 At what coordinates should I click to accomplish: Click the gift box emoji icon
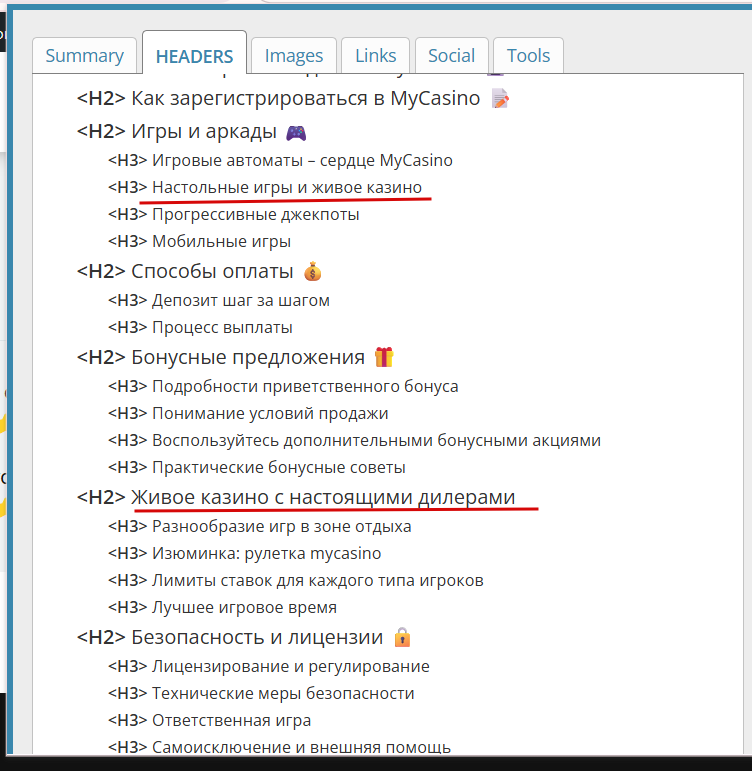pos(384,357)
